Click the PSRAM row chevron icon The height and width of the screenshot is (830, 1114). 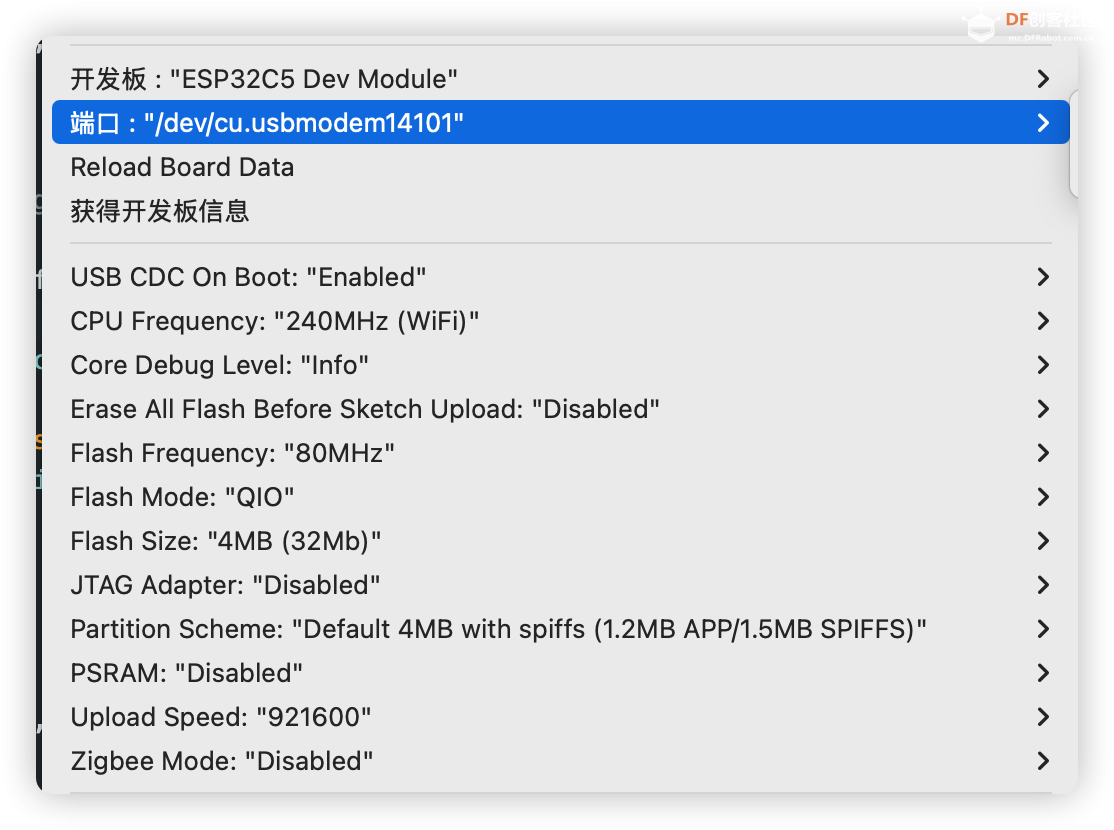[1043, 673]
